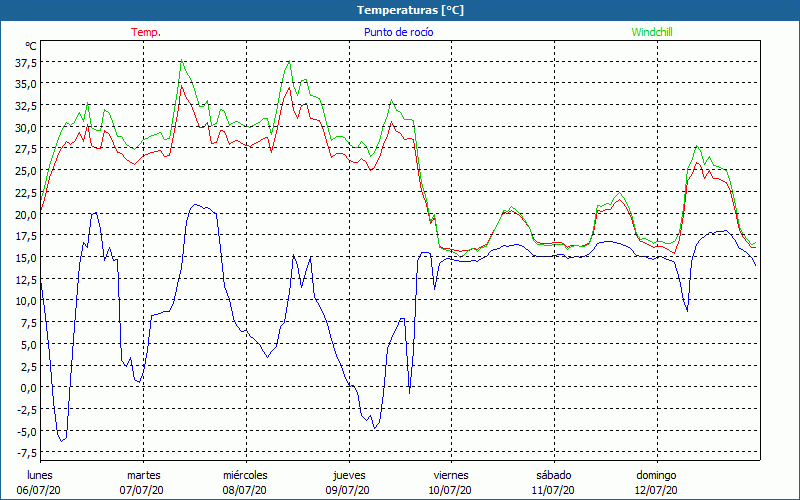Select the blue 'Punto de rocío' legend label
The image size is (800, 500).
point(398,32)
